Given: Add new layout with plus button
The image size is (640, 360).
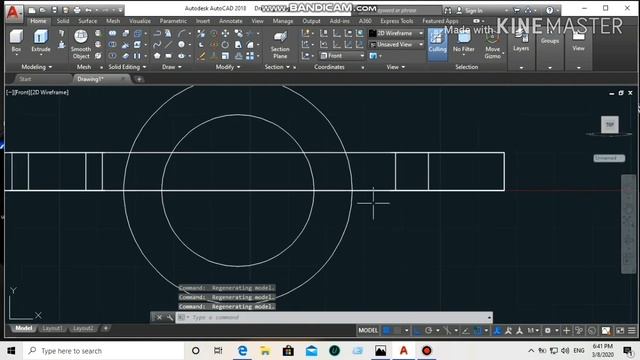Looking at the screenshot, I should point(105,328).
